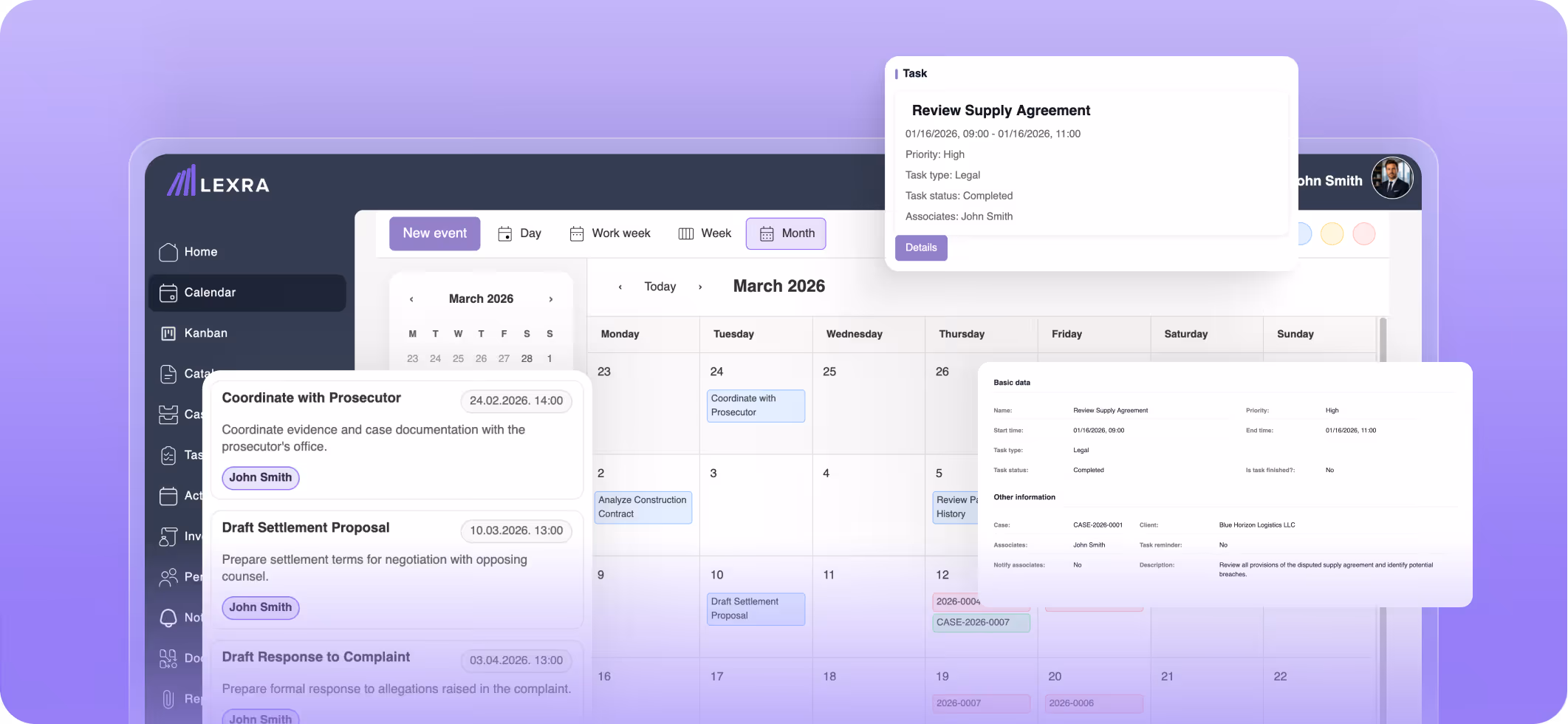Click the Review Supply Agreement task title
The height and width of the screenshot is (724, 1568).
click(x=1001, y=111)
